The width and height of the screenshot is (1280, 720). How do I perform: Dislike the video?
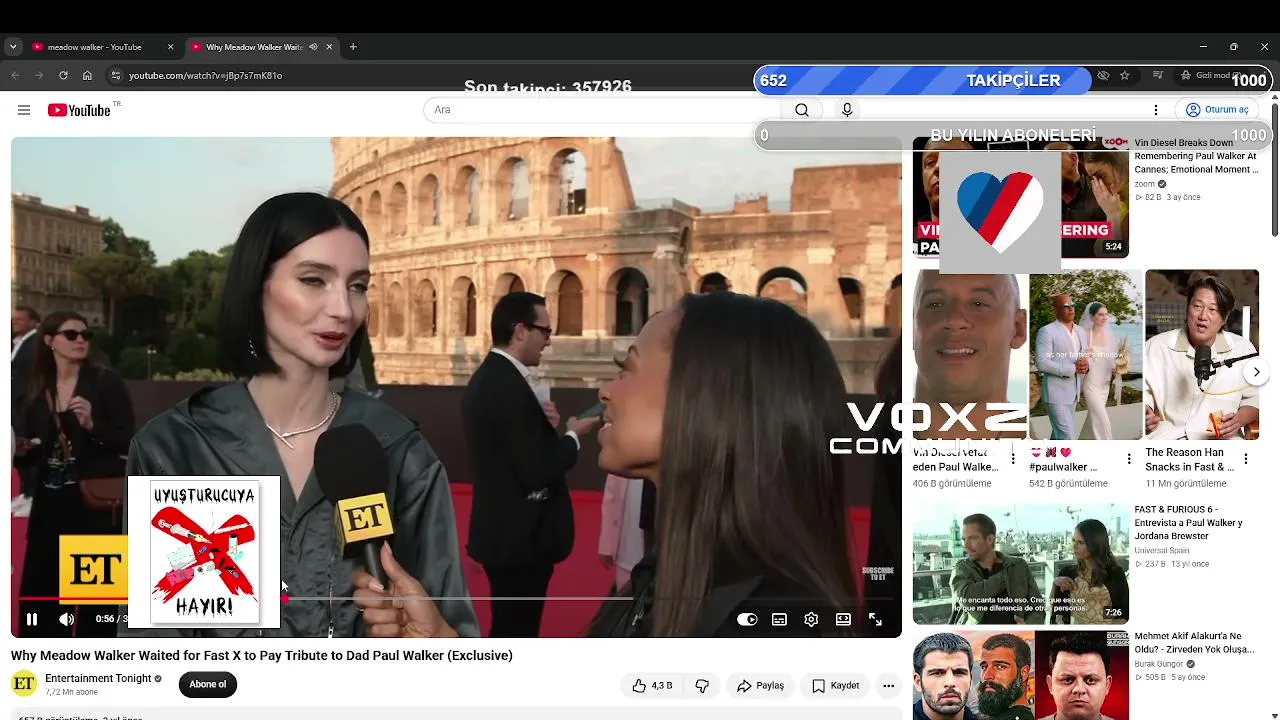click(x=702, y=686)
